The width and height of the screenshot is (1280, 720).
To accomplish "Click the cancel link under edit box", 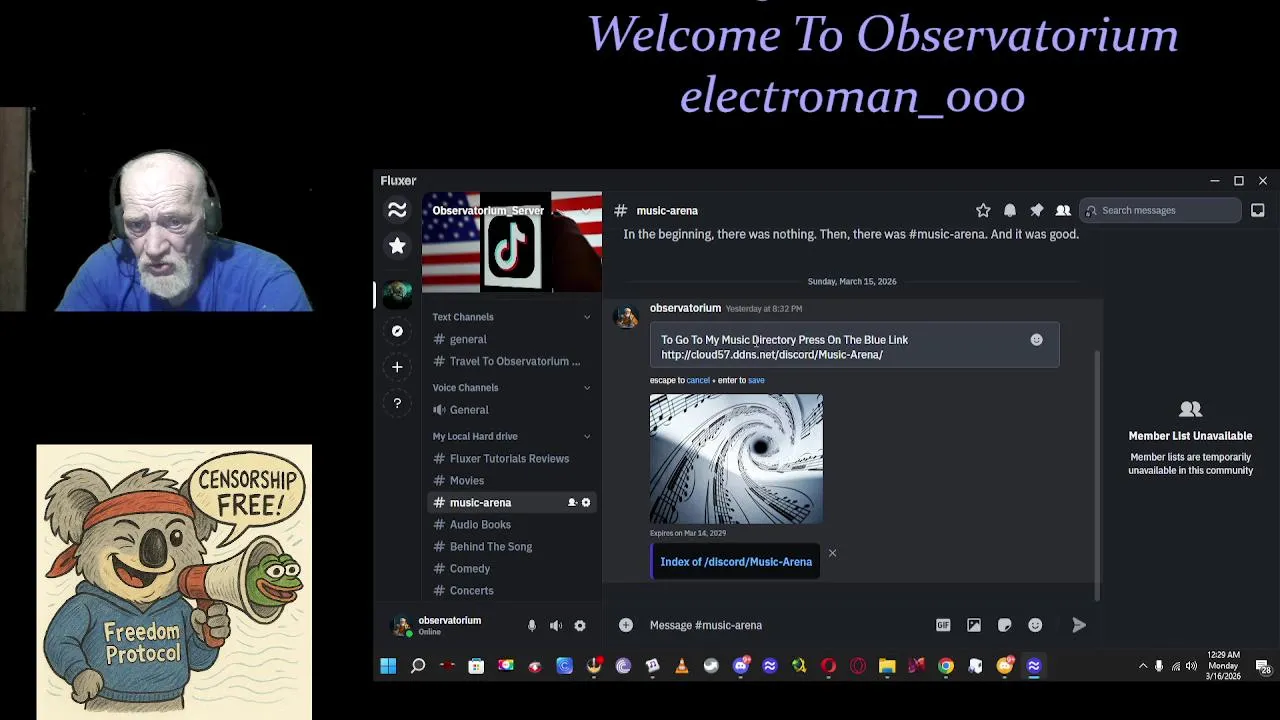I will click(698, 380).
